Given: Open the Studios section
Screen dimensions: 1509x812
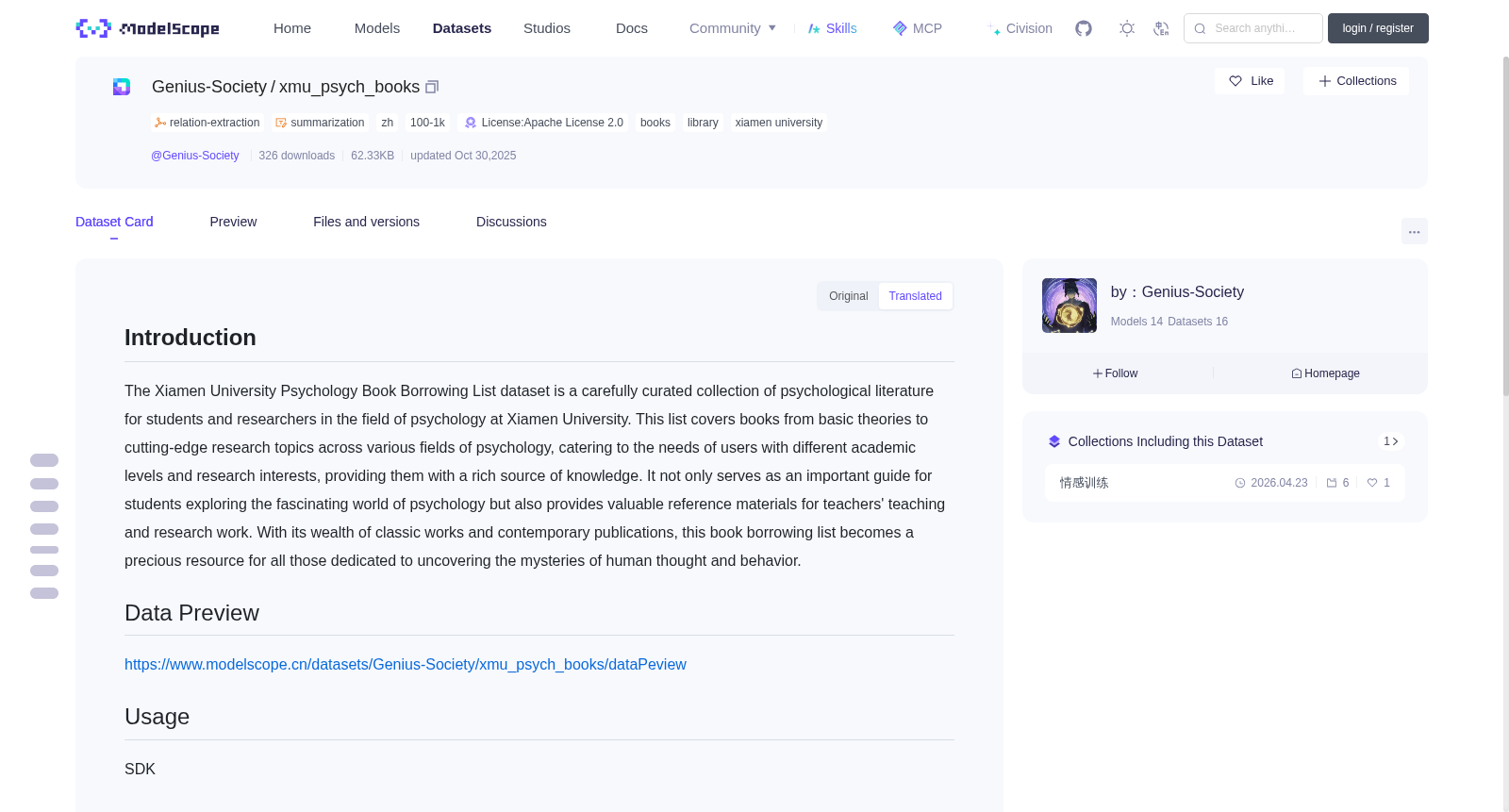Looking at the screenshot, I should point(547,28).
